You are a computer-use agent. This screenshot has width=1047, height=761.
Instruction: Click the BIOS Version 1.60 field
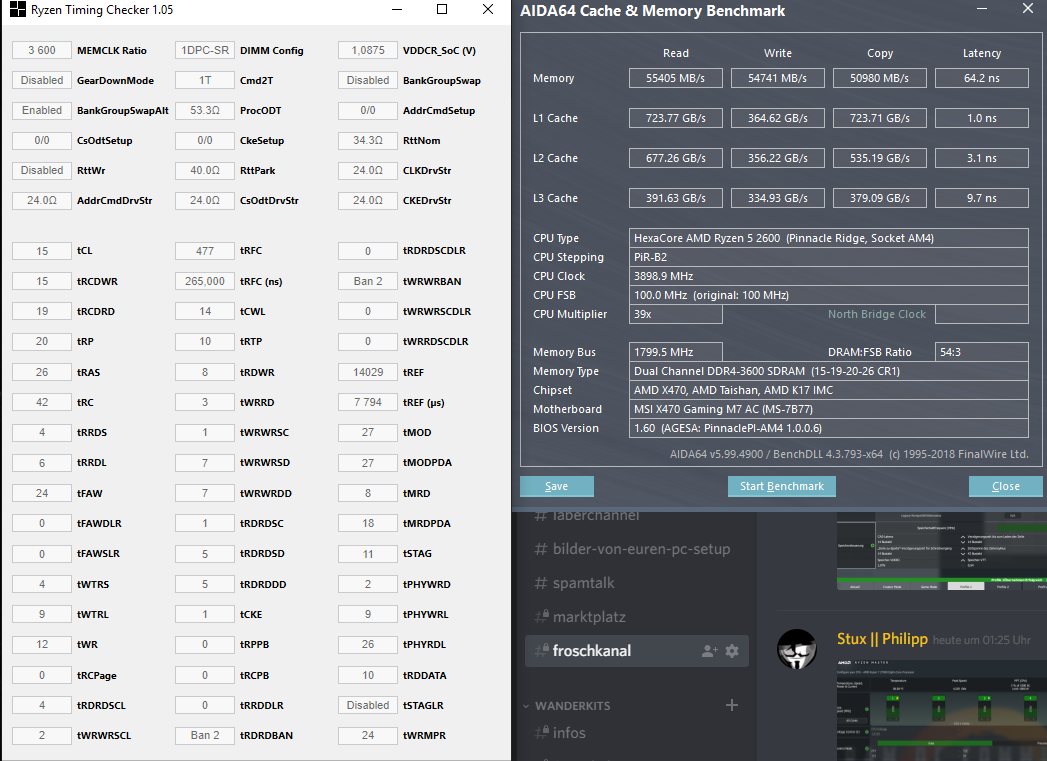coord(829,428)
